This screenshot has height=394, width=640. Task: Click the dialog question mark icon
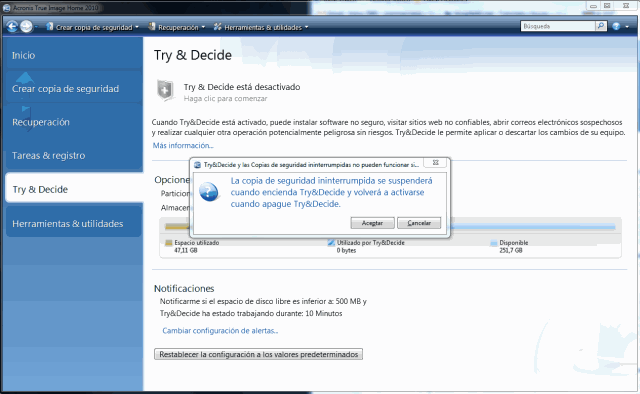tap(209, 191)
